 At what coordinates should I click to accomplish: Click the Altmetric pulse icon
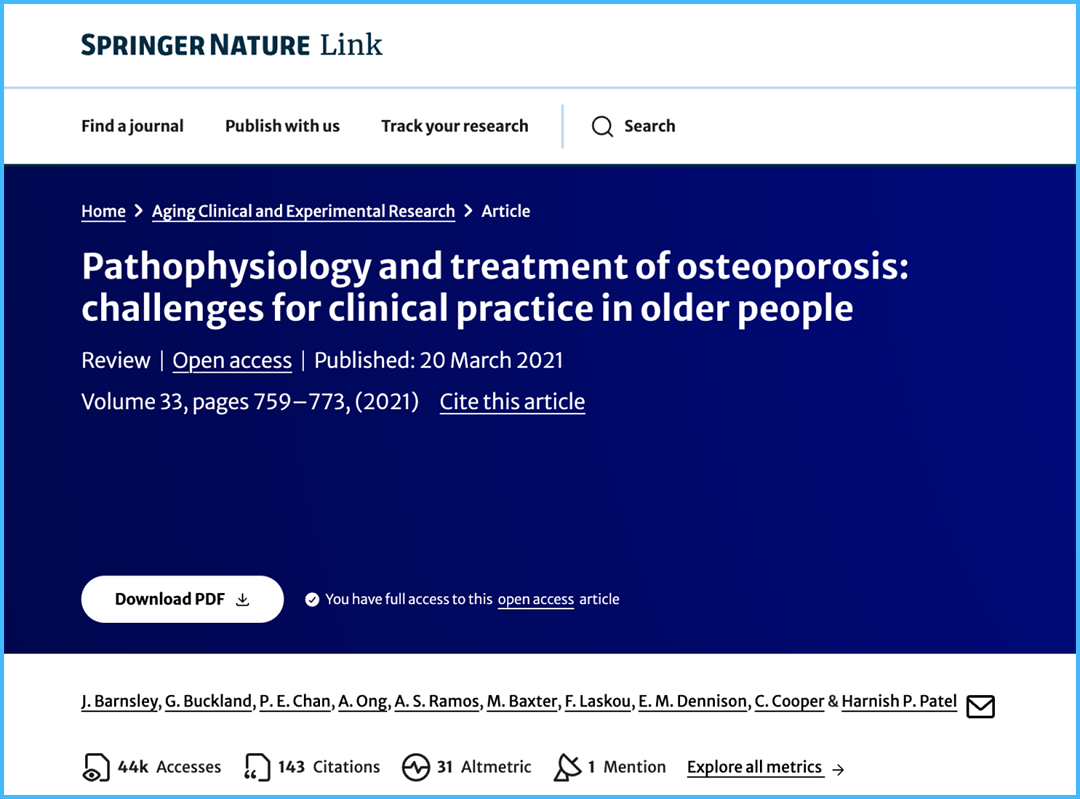pos(415,768)
